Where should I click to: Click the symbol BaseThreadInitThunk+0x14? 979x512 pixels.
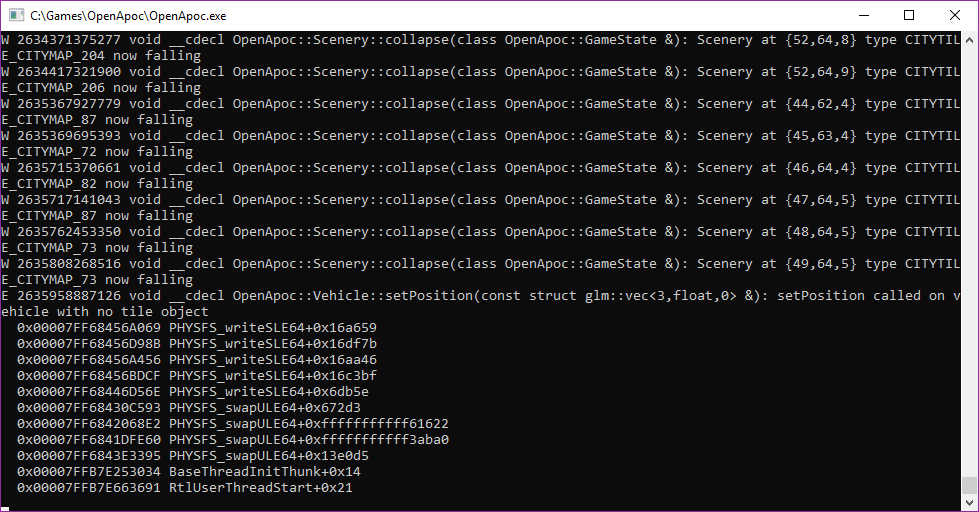point(265,471)
